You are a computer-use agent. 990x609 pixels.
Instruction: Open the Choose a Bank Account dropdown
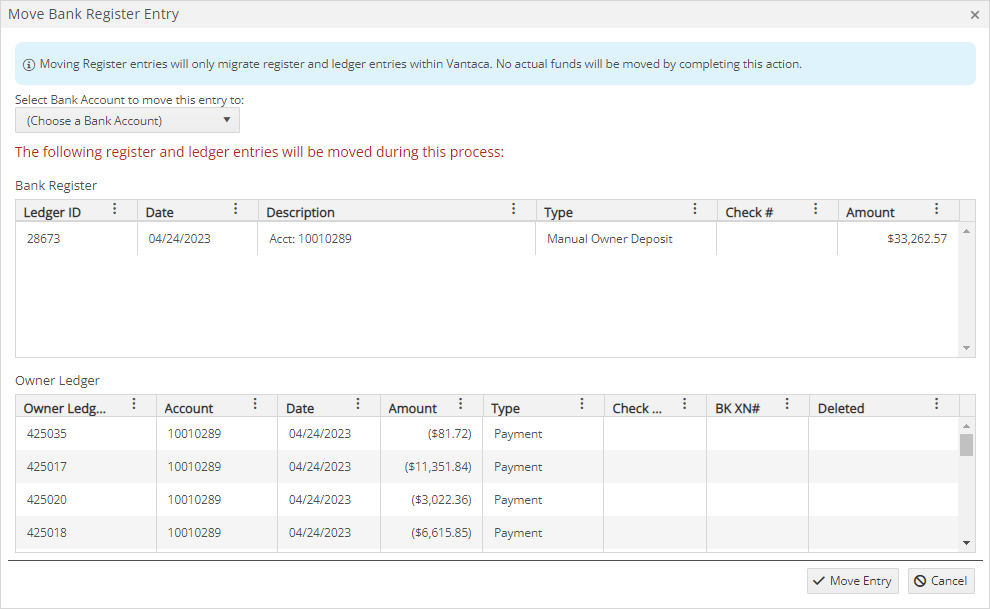(x=127, y=119)
